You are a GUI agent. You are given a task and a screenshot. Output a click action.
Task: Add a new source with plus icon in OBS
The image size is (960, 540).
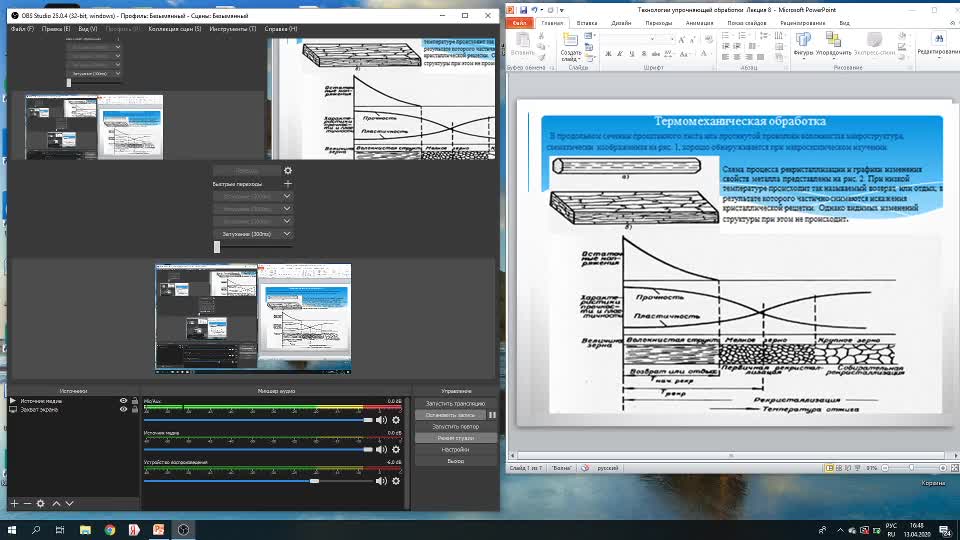point(14,503)
